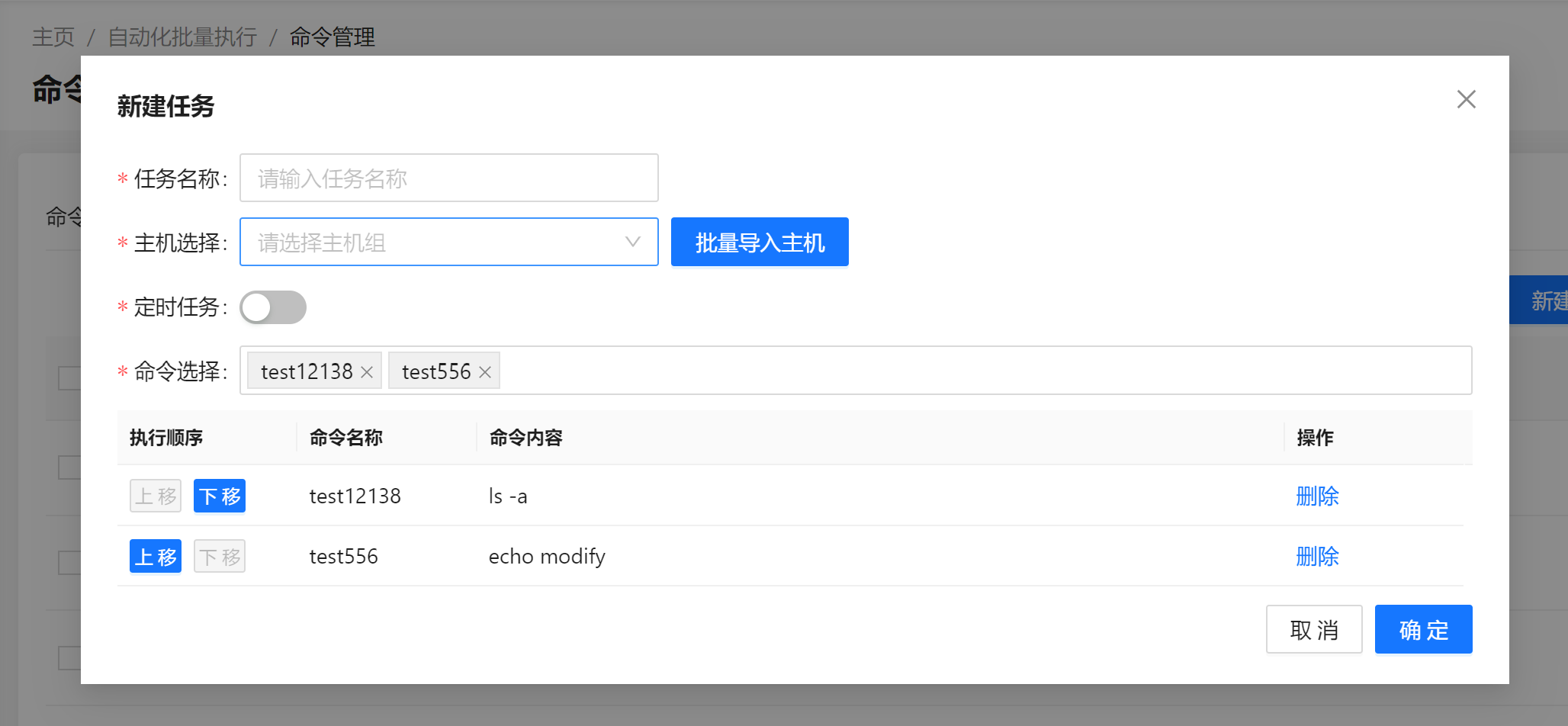Image resolution: width=1568 pixels, height=726 pixels.
Task: Delete the test556 command row
Action: coord(1317,557)
